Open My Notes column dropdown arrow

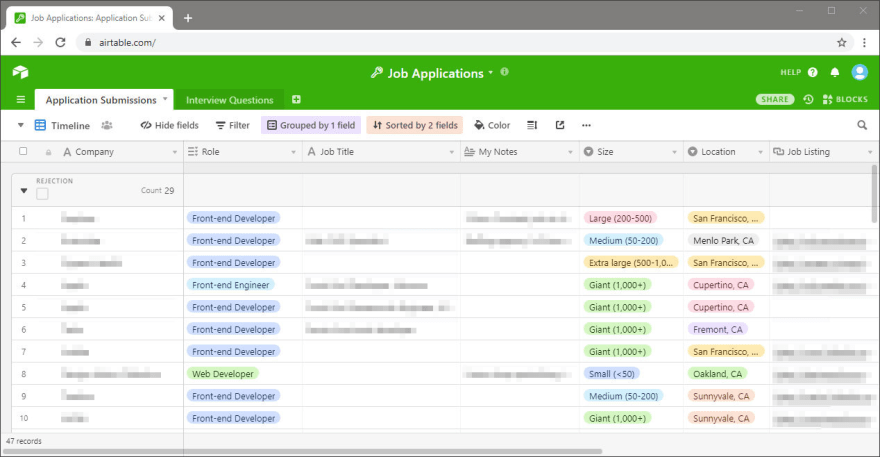(x=570, y=152)
